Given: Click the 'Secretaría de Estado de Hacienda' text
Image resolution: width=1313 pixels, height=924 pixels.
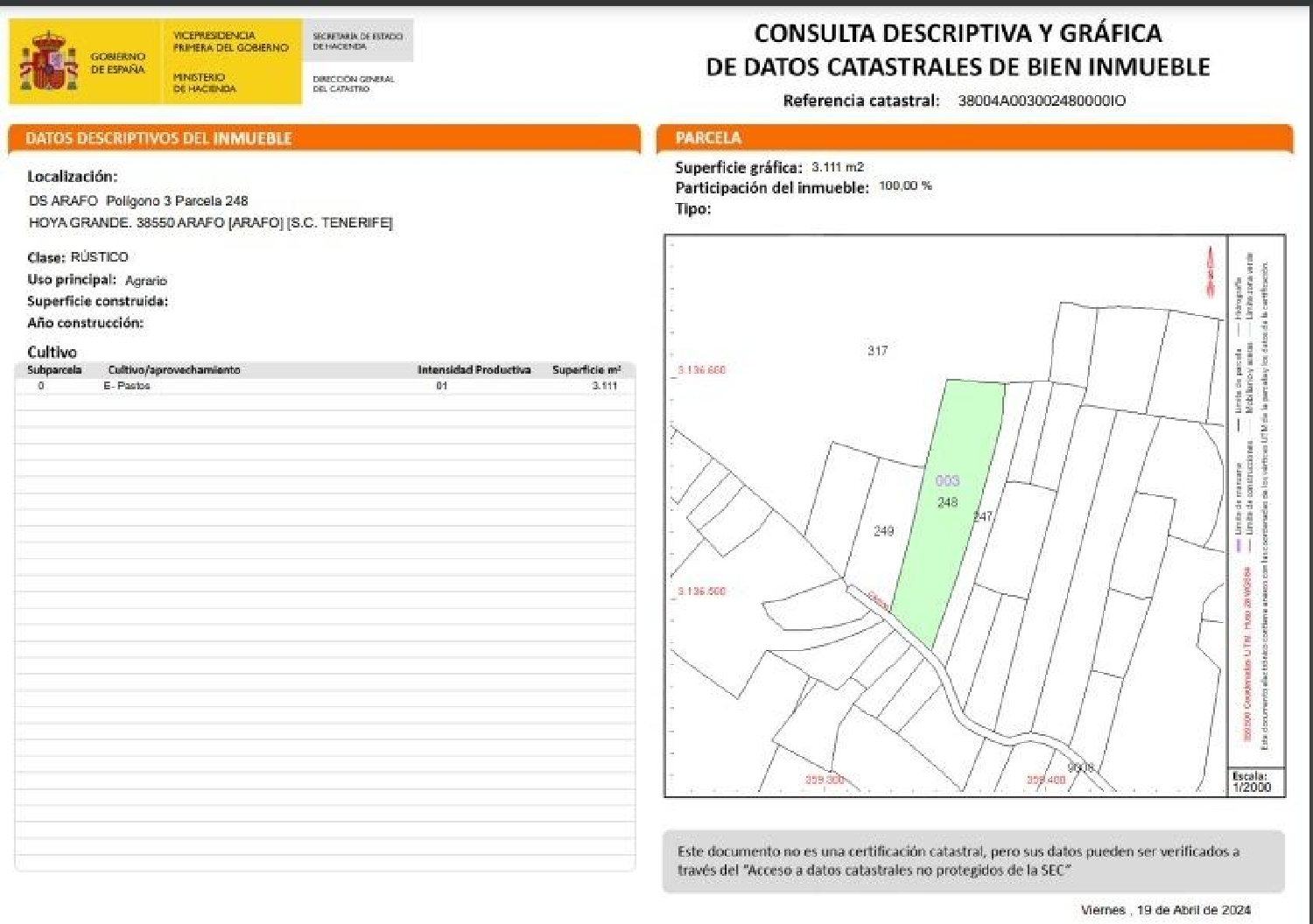Looking at the screenshot, I should (358, 41).
